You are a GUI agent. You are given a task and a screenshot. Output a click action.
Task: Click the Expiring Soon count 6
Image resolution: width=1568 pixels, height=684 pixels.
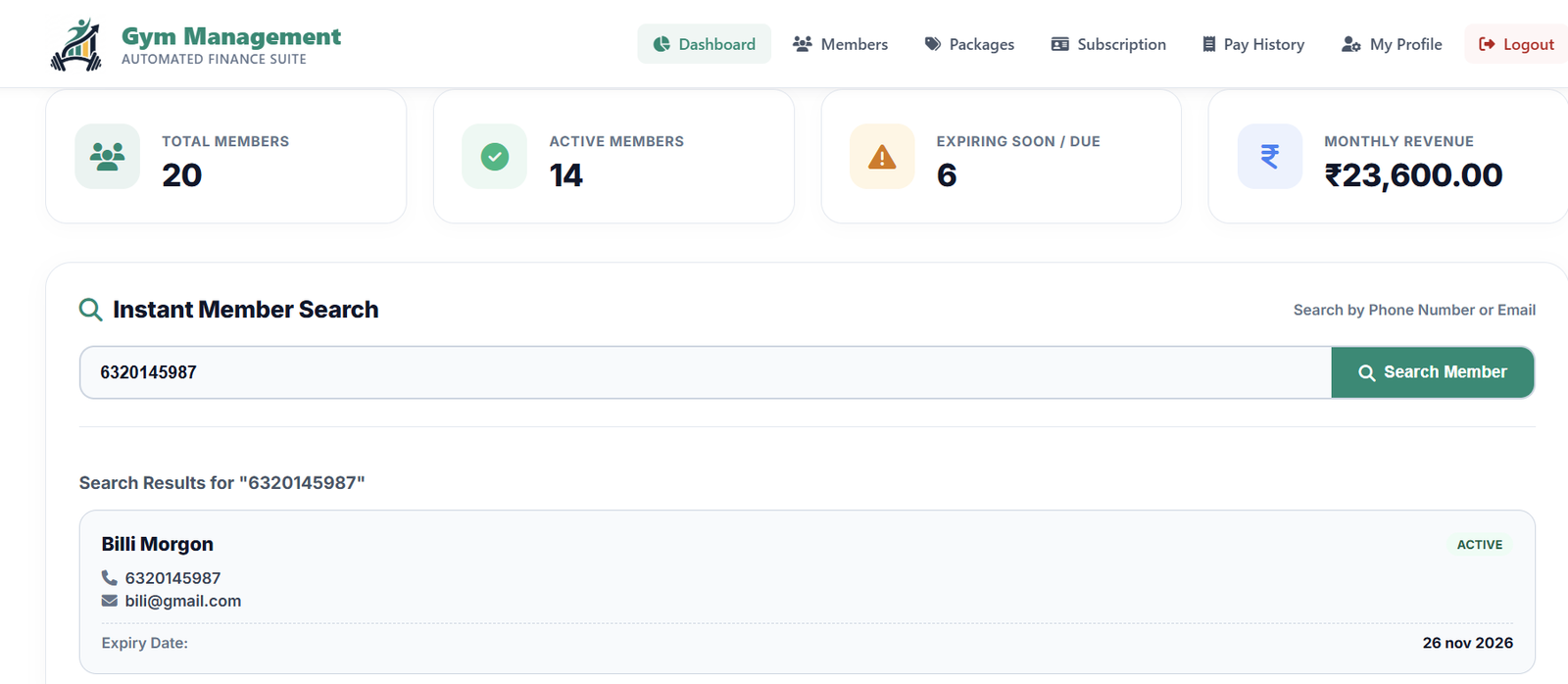pos(947,175)
